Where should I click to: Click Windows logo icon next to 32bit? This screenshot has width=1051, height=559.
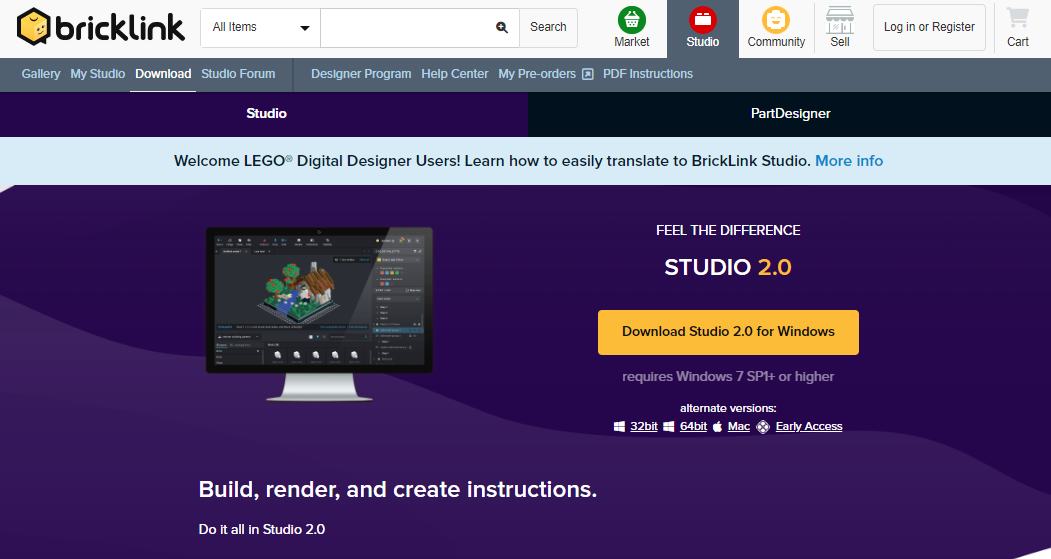pos(619,427)
